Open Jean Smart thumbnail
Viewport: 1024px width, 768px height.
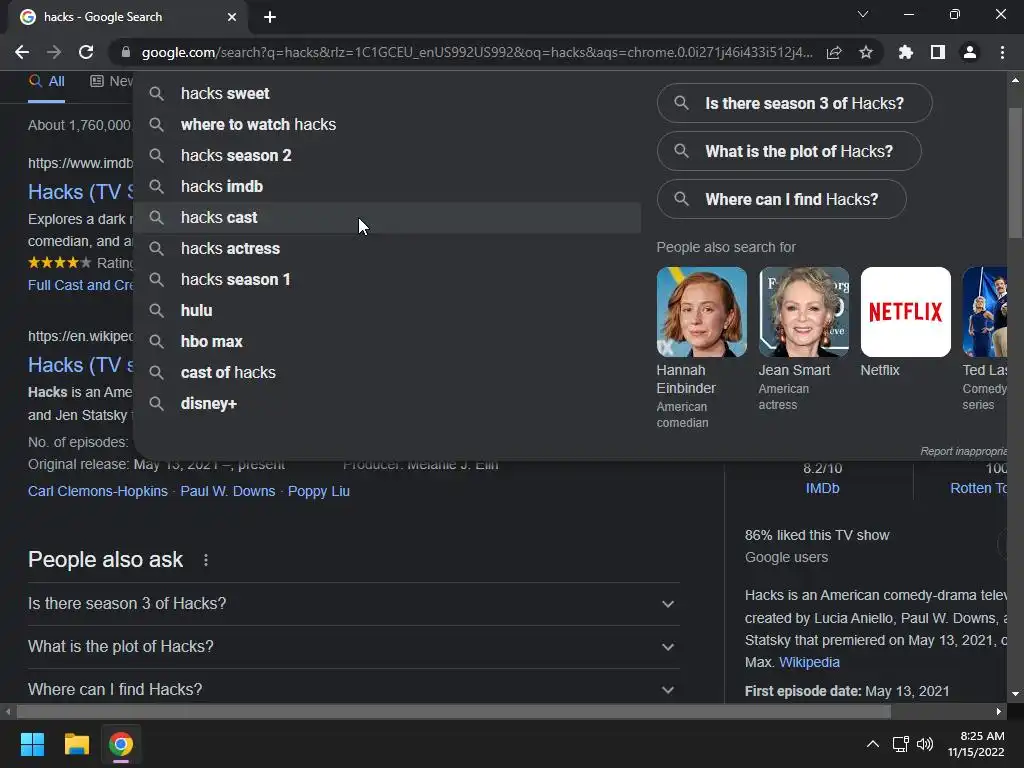pos(804,312)
